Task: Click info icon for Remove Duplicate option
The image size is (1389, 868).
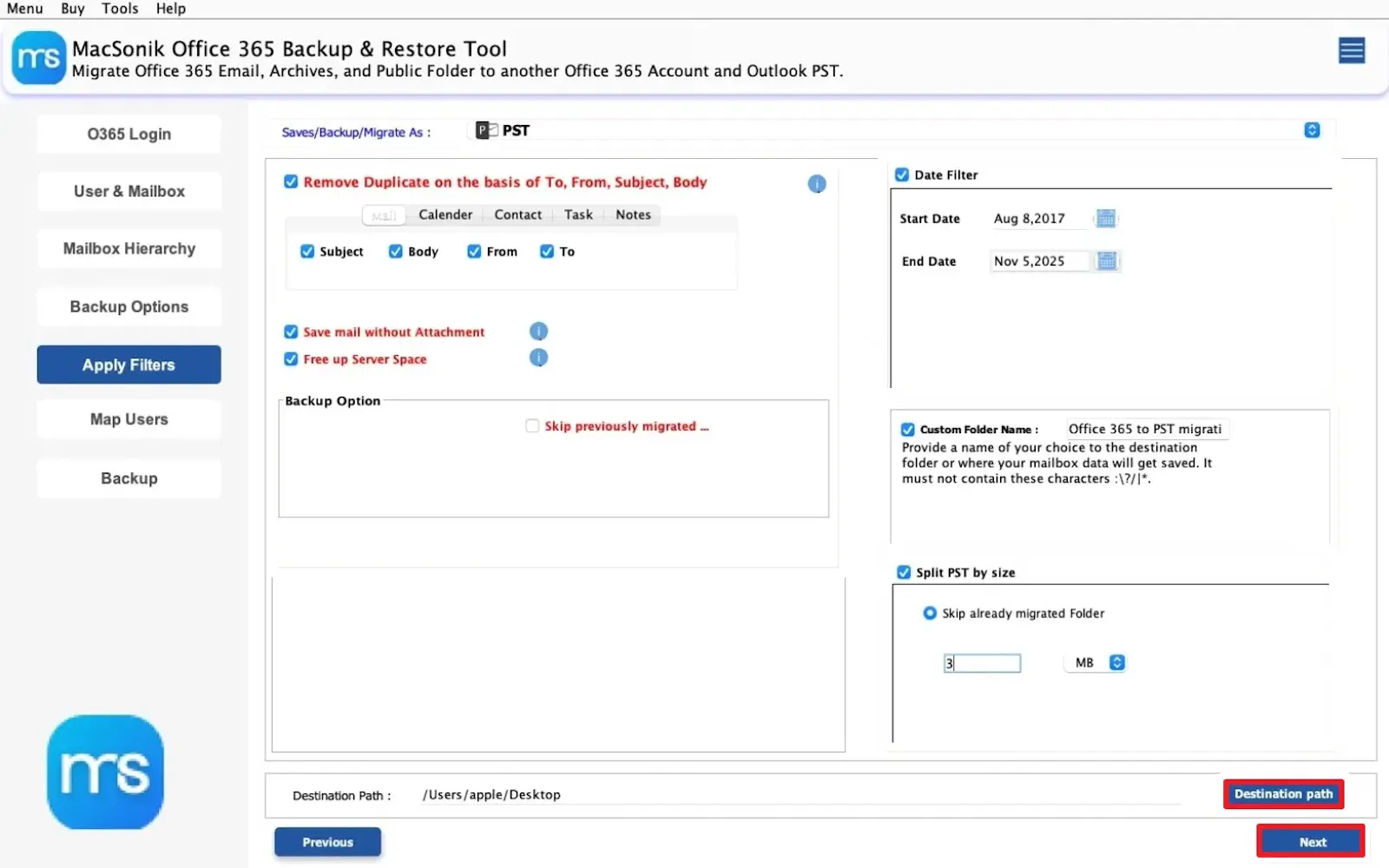Action: coord(817,184)
